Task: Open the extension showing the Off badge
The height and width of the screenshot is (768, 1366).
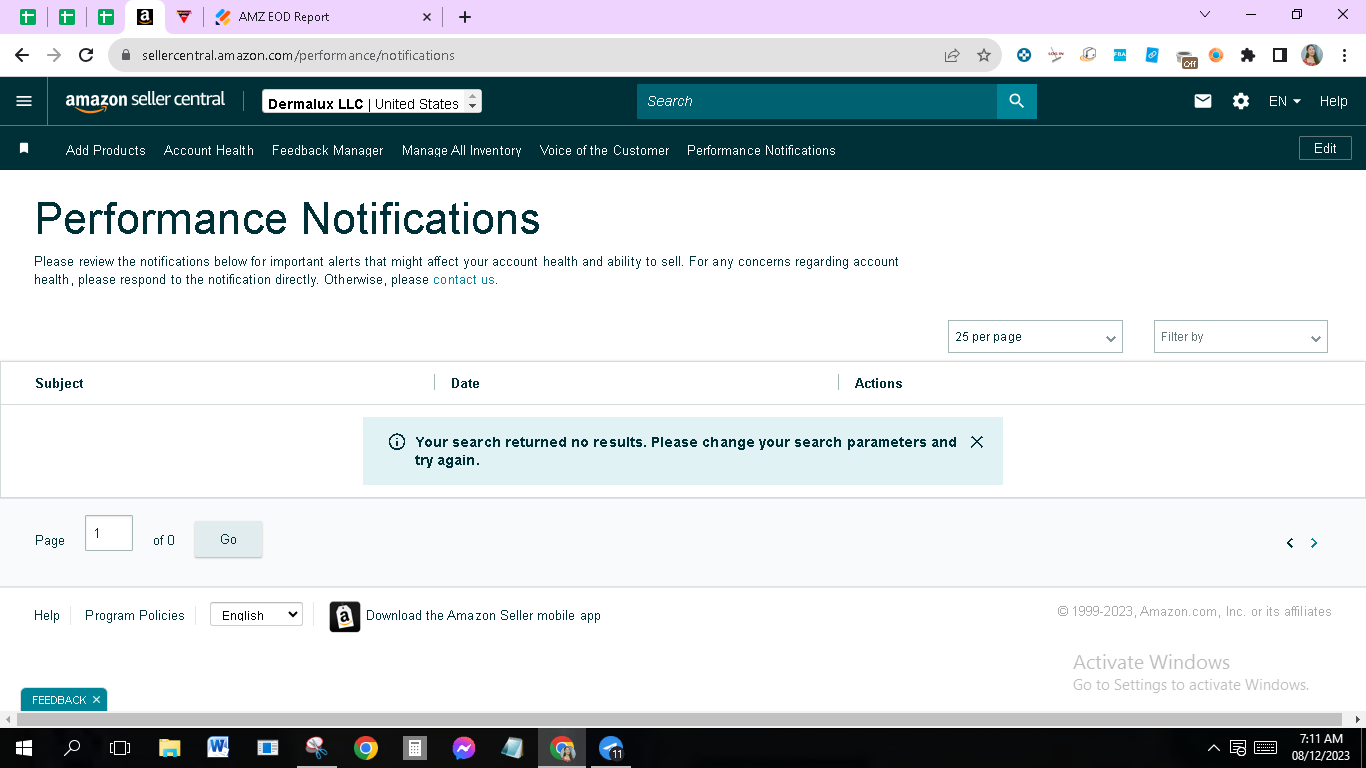Action: [x=1186, y=58]
